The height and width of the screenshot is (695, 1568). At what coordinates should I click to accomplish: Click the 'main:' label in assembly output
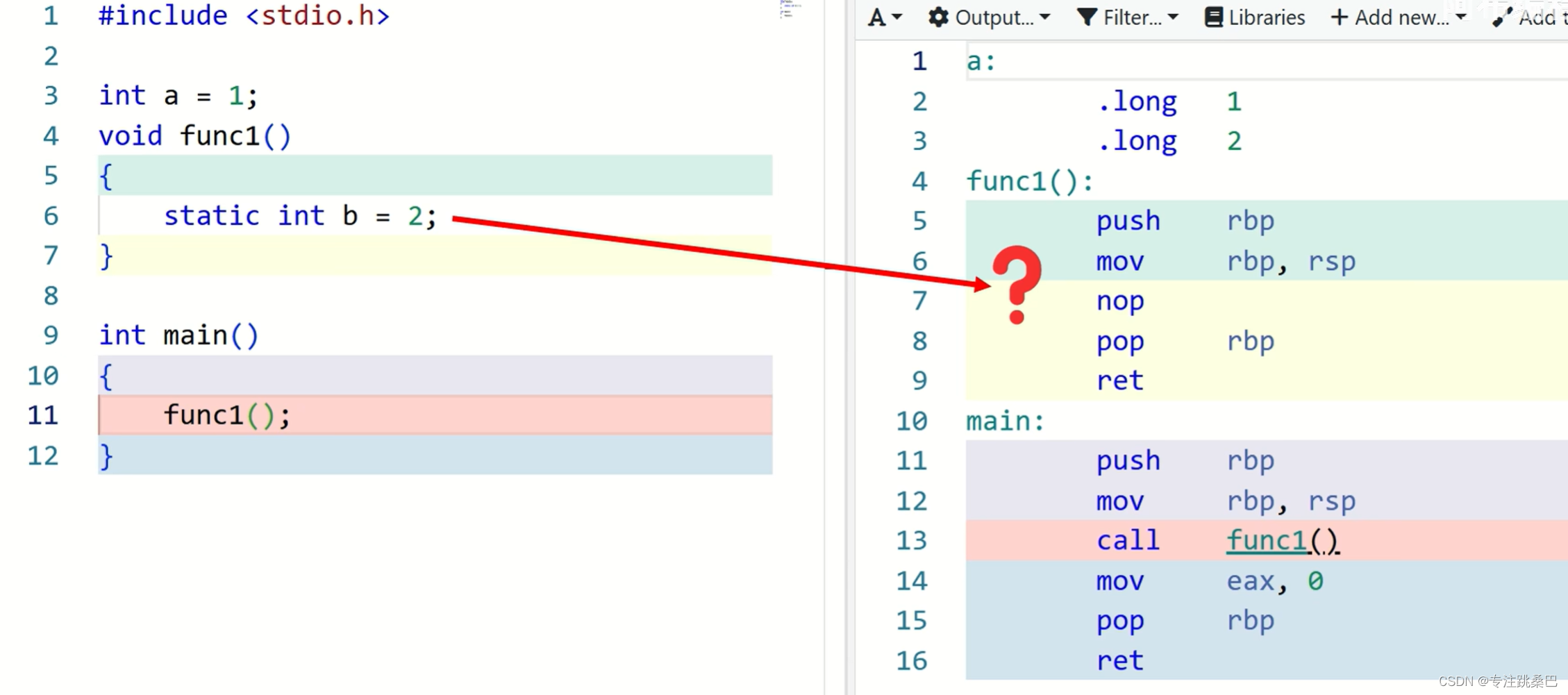point(1005,421)
